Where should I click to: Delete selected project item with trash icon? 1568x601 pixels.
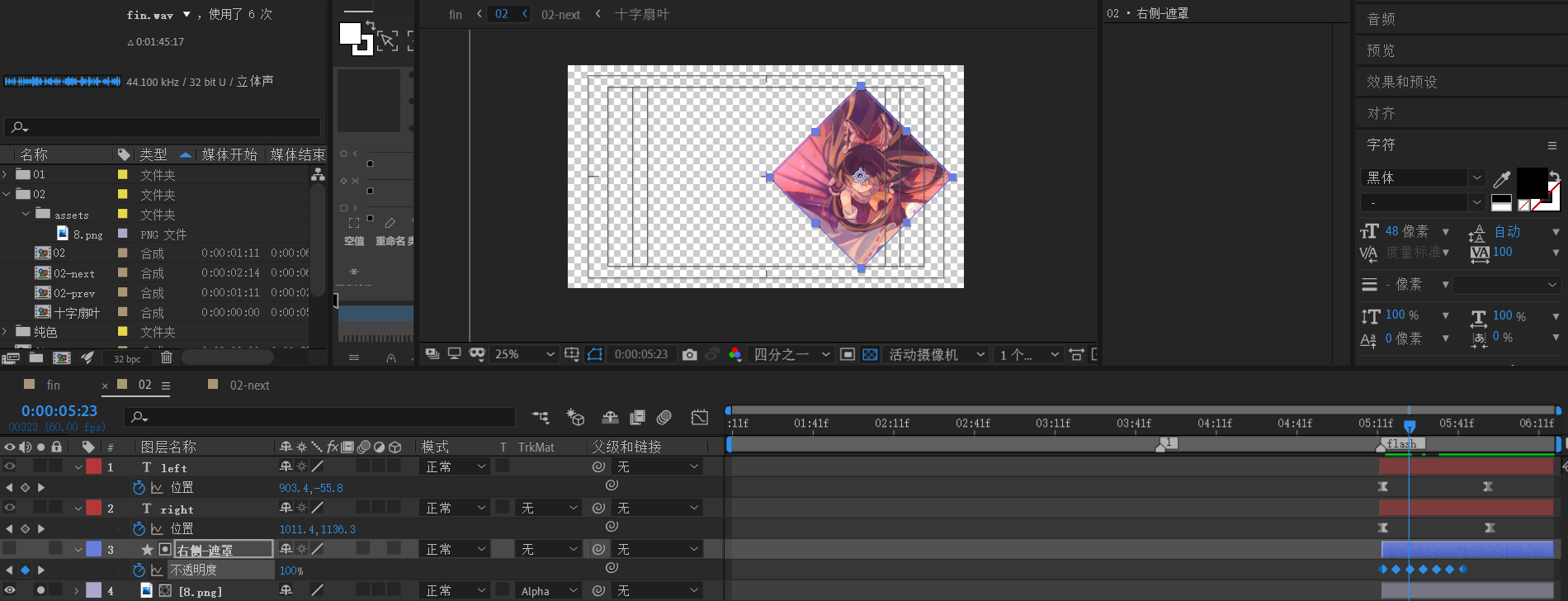[167, 357]
